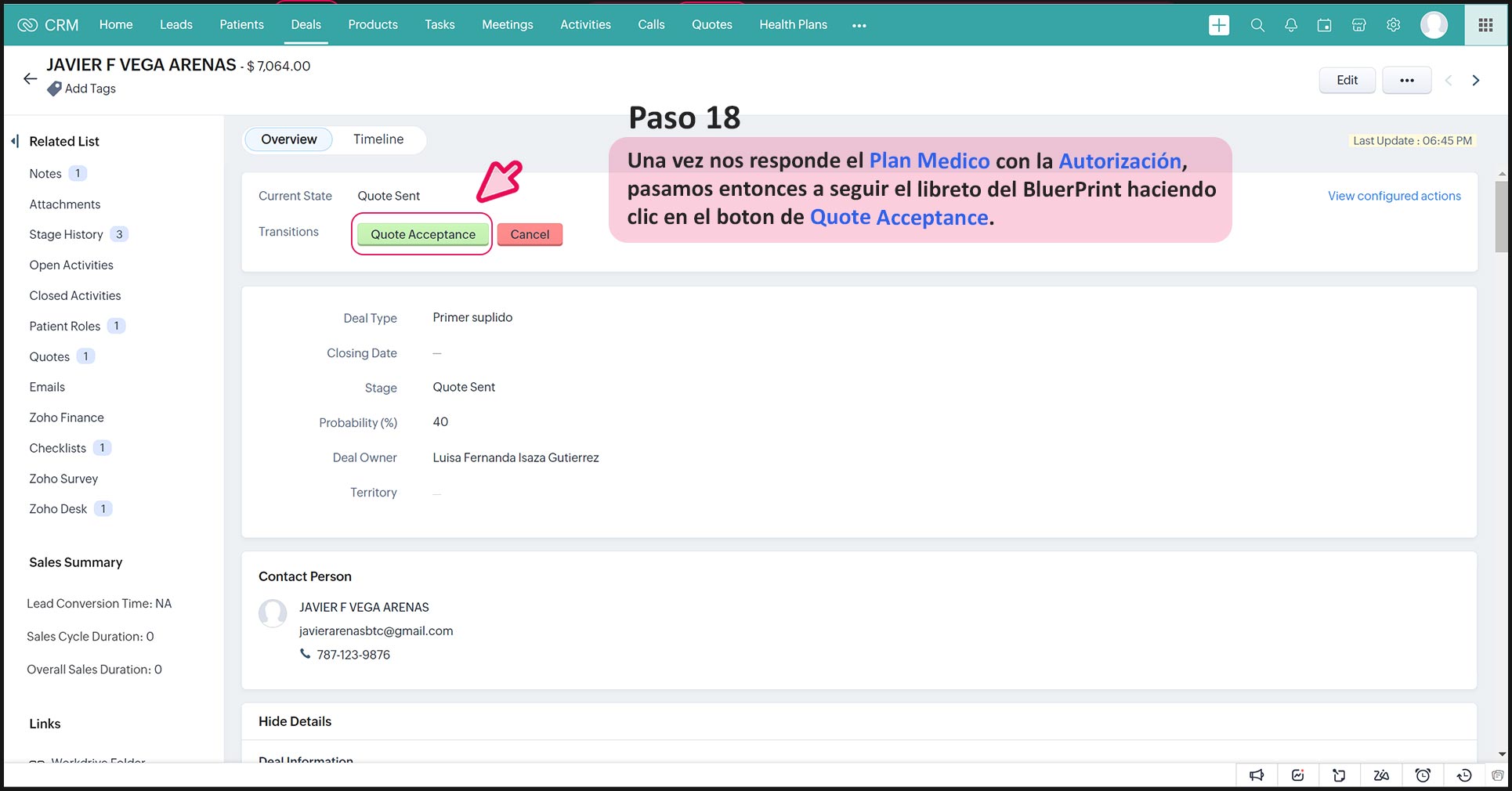Go to next record with right chevron
The width and height of the screenshot is (1512, 791).
1476,80
